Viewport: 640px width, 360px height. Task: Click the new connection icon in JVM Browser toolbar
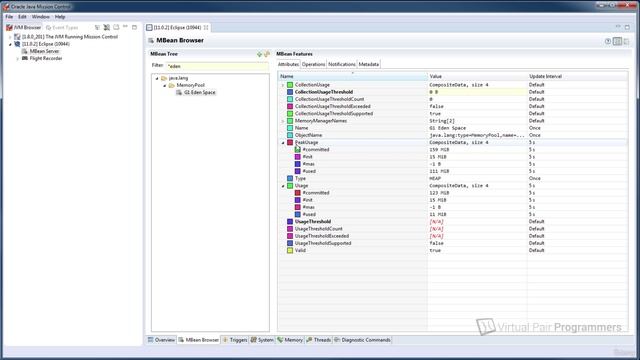107,27
